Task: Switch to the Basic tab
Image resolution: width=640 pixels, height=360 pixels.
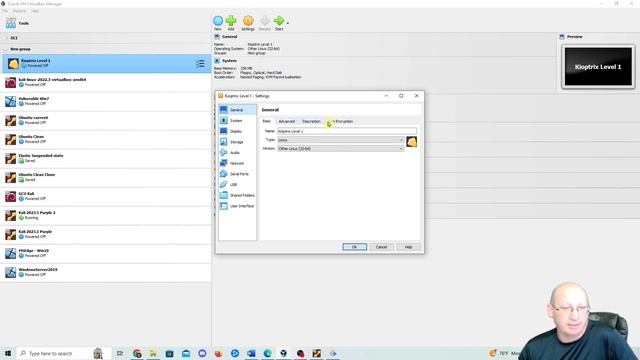Action: tap(267, 121)
